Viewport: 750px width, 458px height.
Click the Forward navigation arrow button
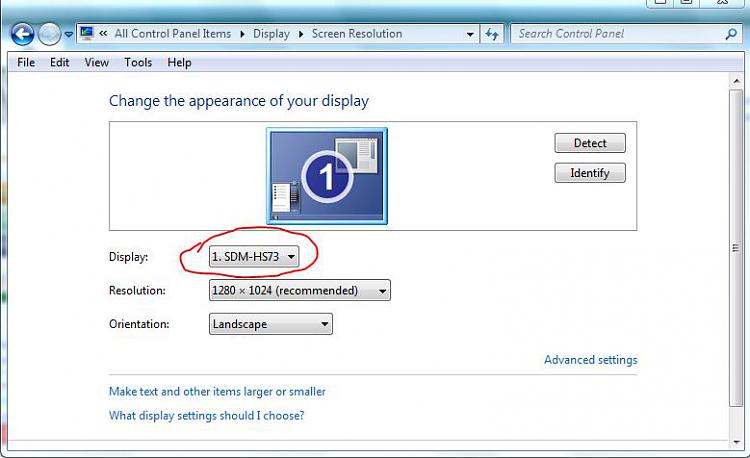(49, 34)
